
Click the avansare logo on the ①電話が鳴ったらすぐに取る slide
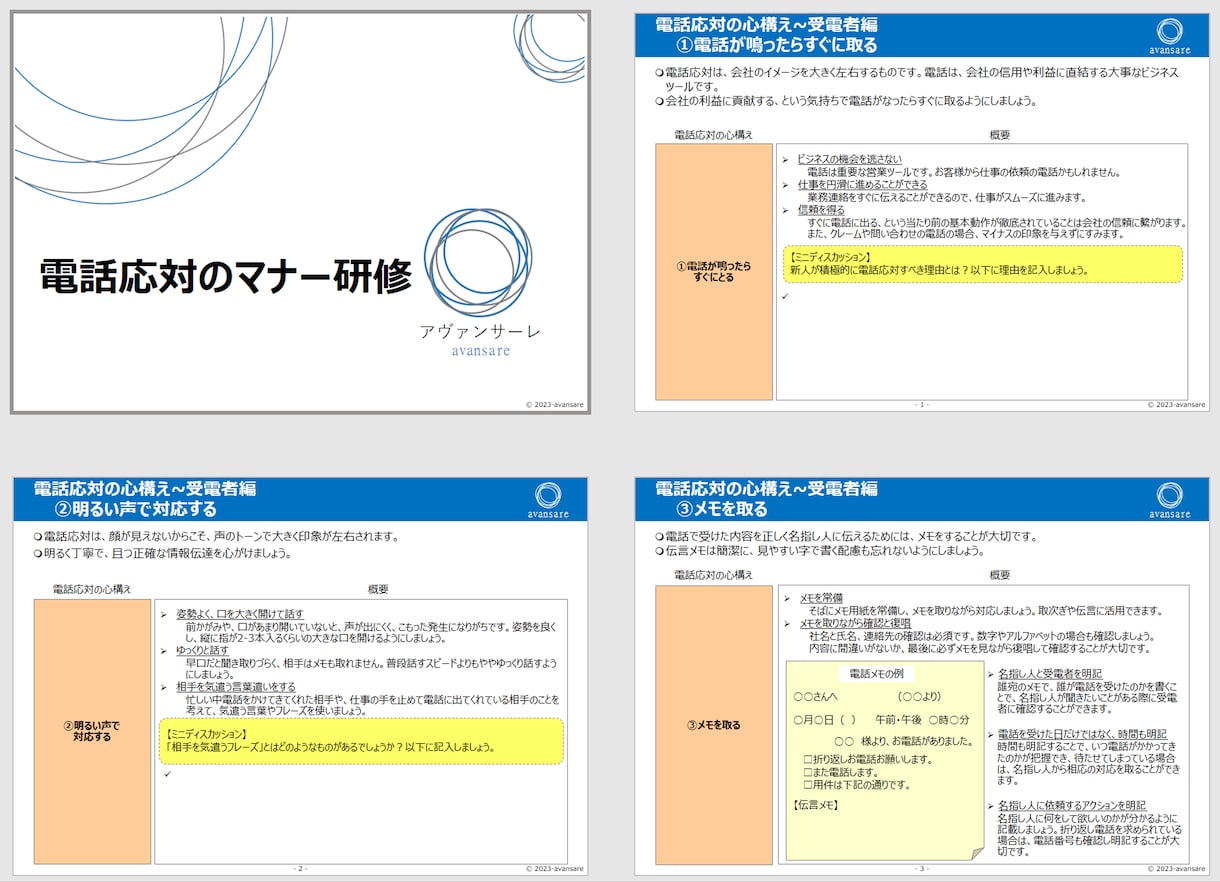[1169, 36]
